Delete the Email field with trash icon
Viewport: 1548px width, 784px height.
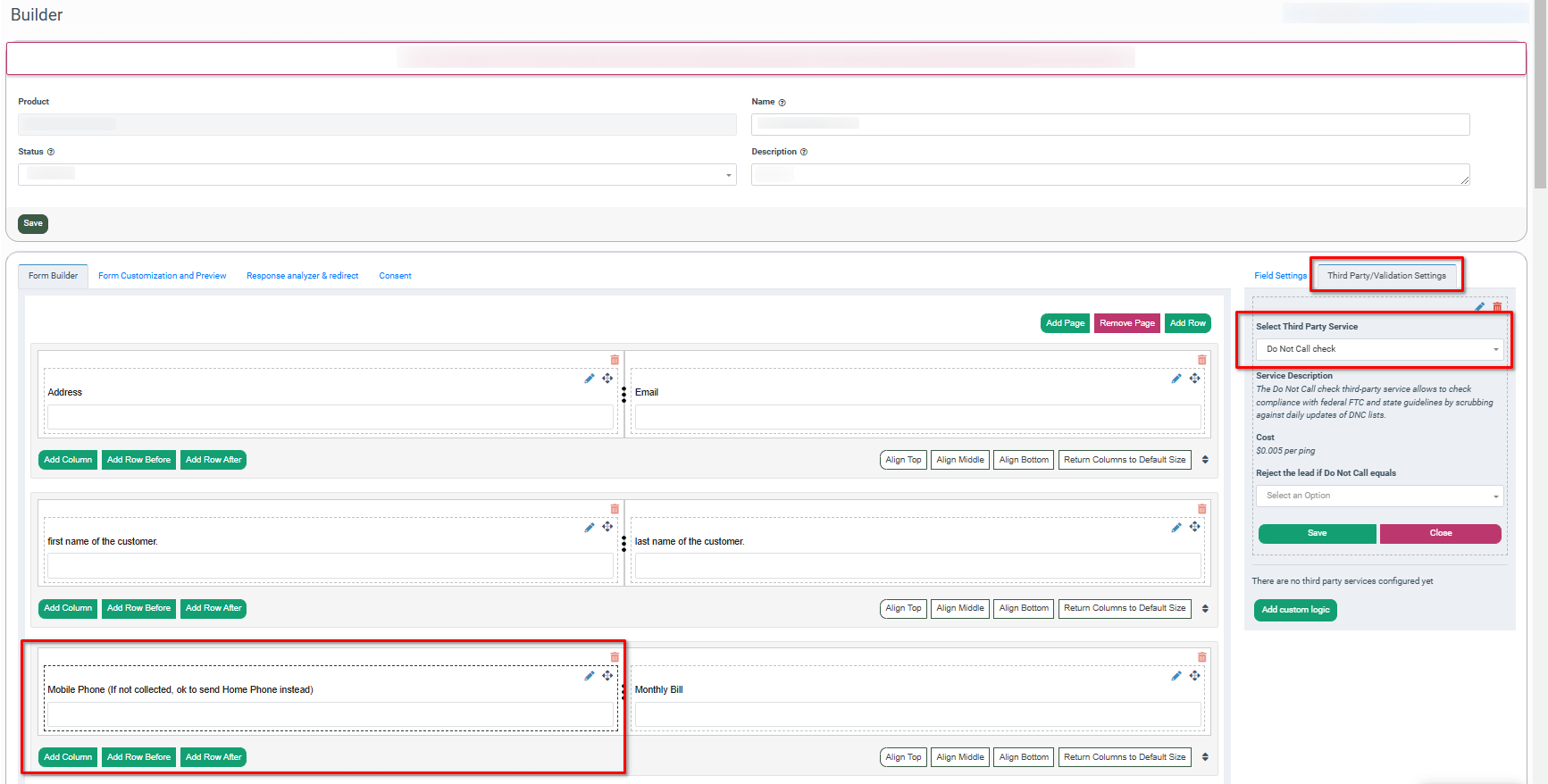[x=1201, y=360]
